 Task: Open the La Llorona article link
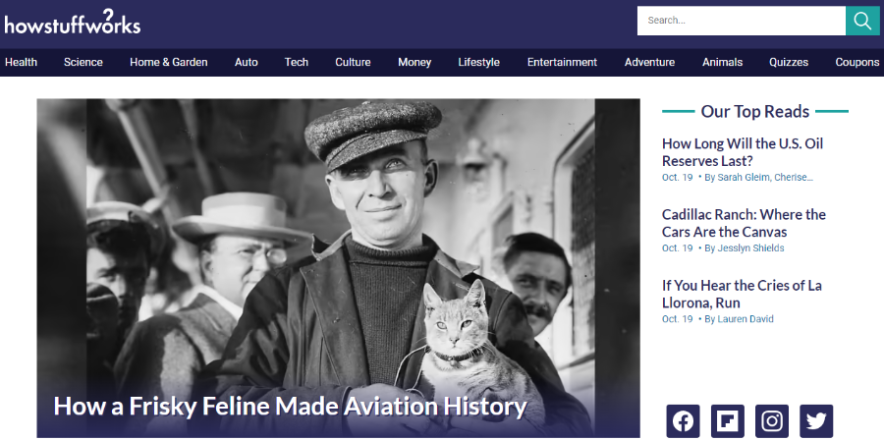click(741, 294)
